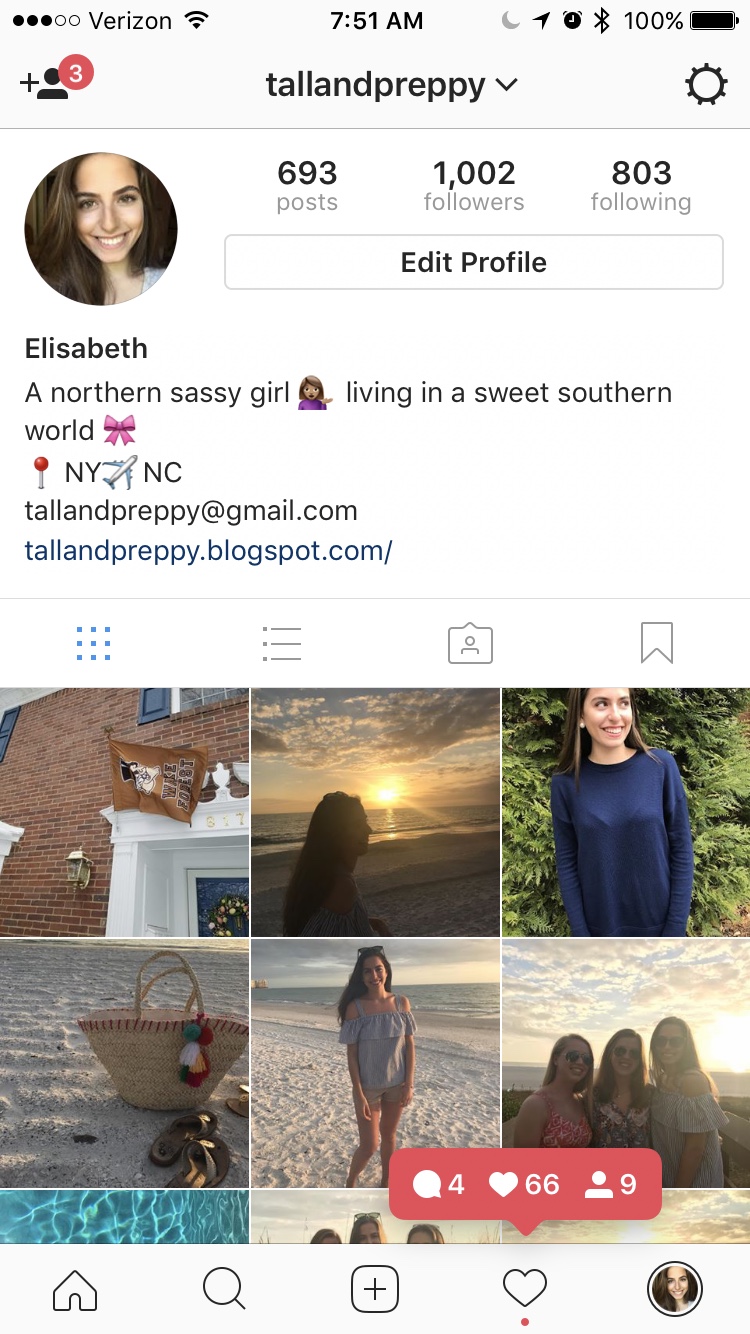Tap the red notifications popup bubble
The image size is (750, 1334).
pos(525,1185)
